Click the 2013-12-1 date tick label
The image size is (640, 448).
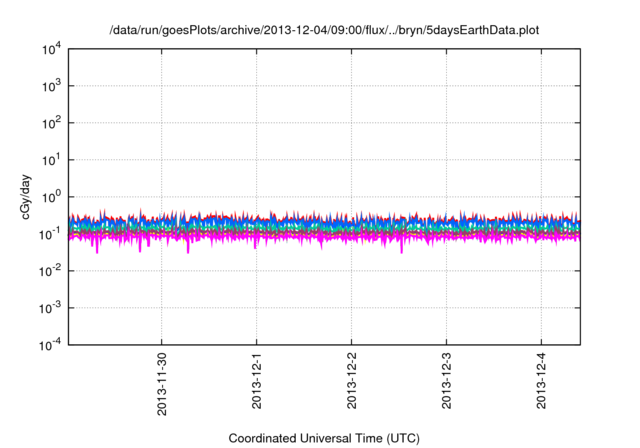tap(256, 381)
